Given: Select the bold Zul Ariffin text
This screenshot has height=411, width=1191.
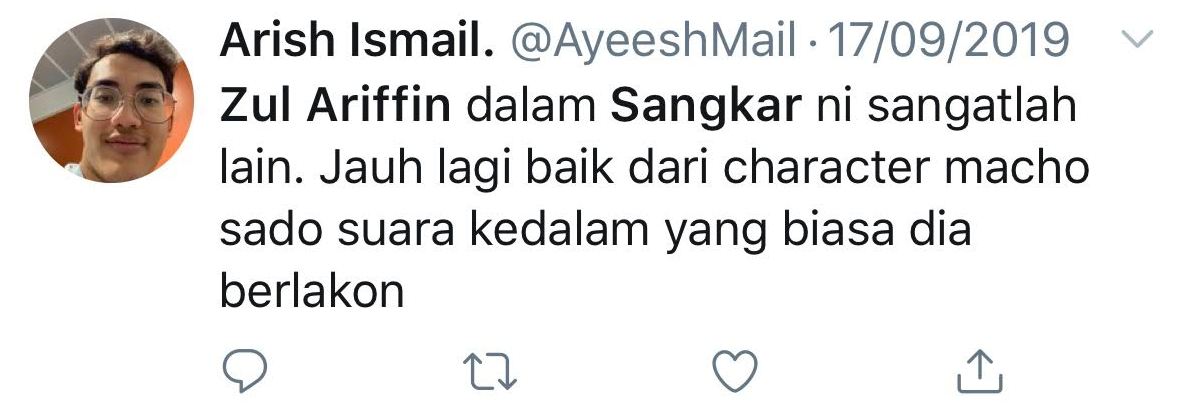Looking at the screenshot, I should (335, 106).
